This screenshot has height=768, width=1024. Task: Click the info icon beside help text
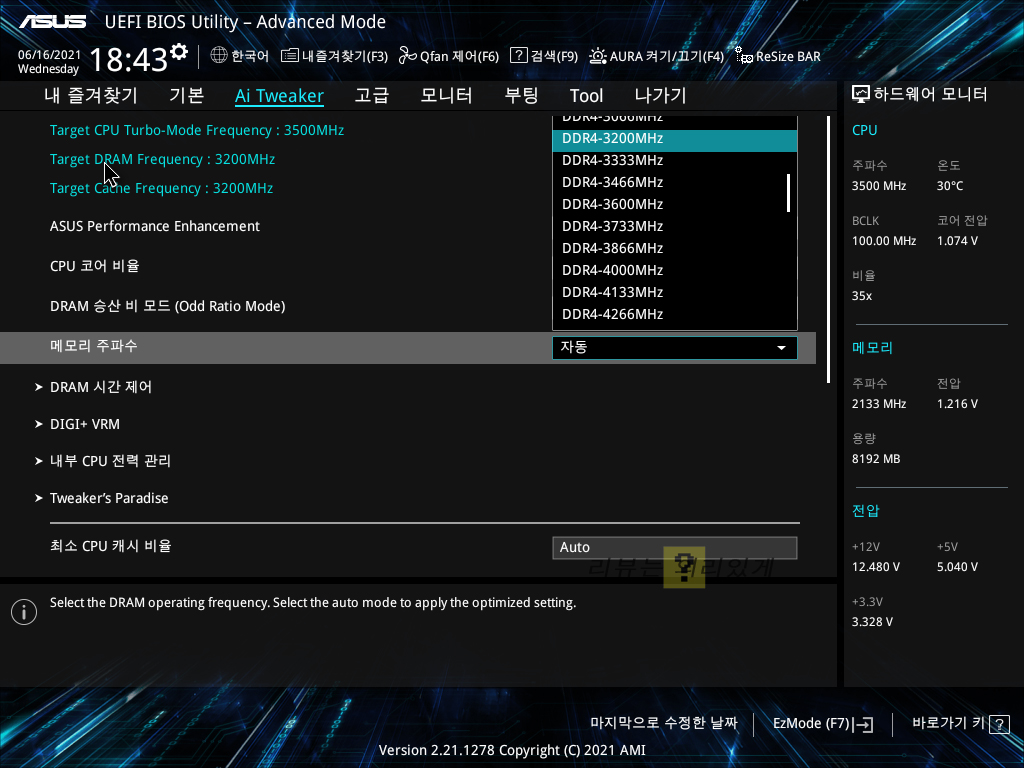[x=24, y=612]
